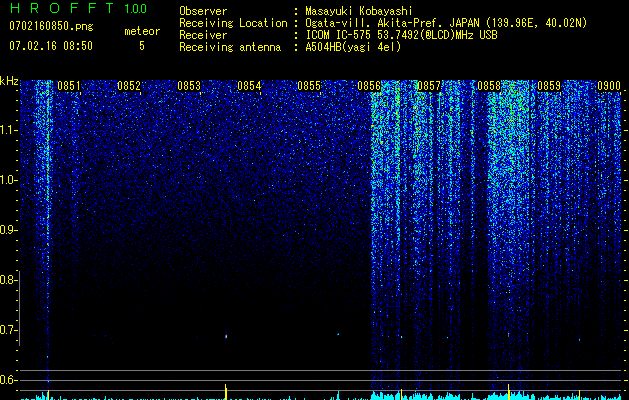Click the 'Receiving antenna' field label
This screenshot has width=629, height=400.
(x=230, y=47)
